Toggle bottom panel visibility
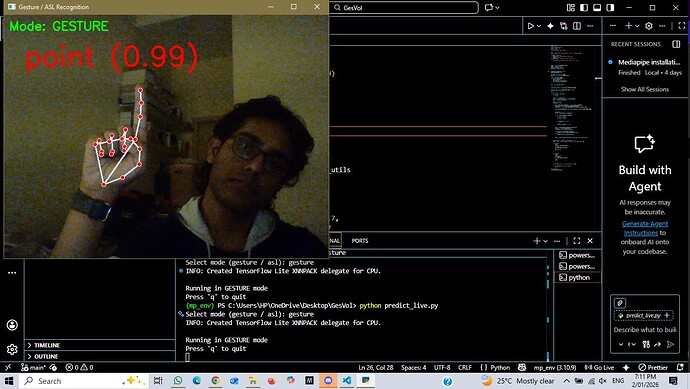This screenshot has width=690, height=389. pos(597,7)
